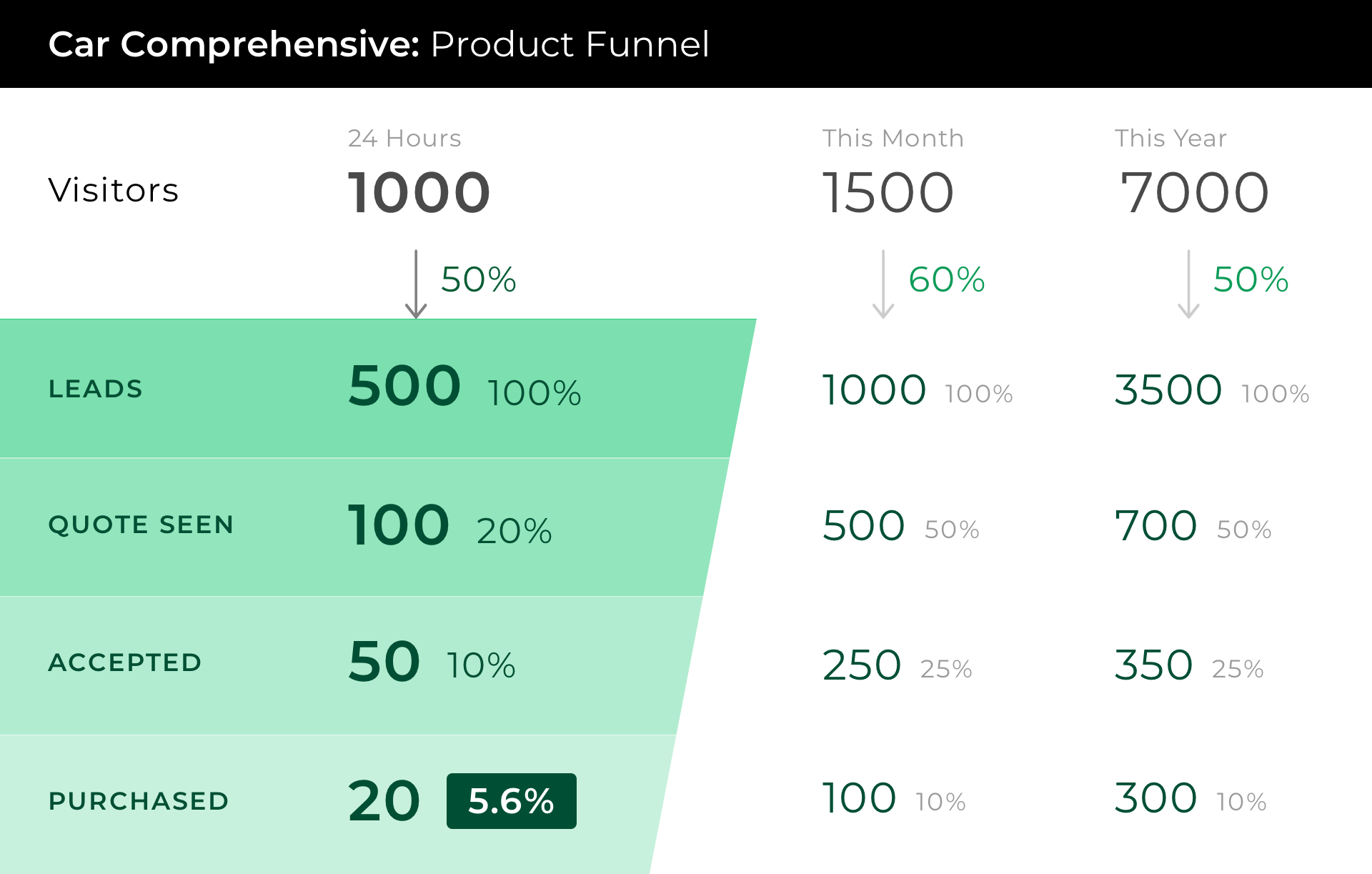Click This Month's 250 accepted value
The image size is (1372, 874).
coord(862,665)
